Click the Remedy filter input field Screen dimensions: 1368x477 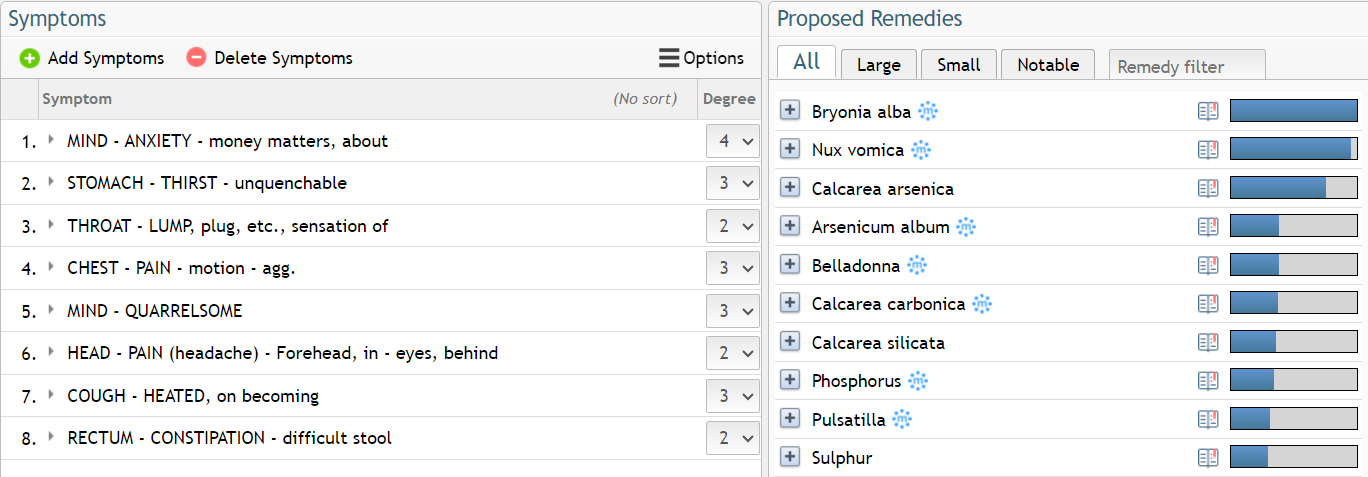(1187, 65)
